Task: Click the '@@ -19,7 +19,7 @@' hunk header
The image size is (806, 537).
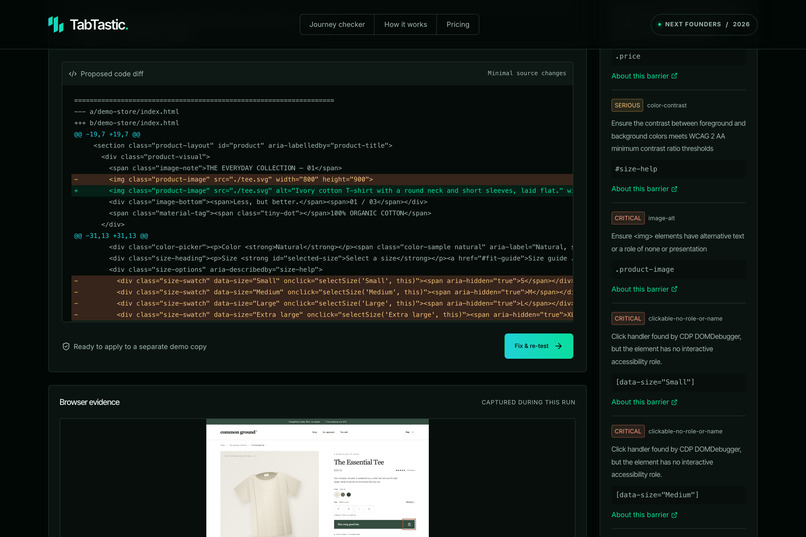Action: pyautogui.click(x=107, y=134)
